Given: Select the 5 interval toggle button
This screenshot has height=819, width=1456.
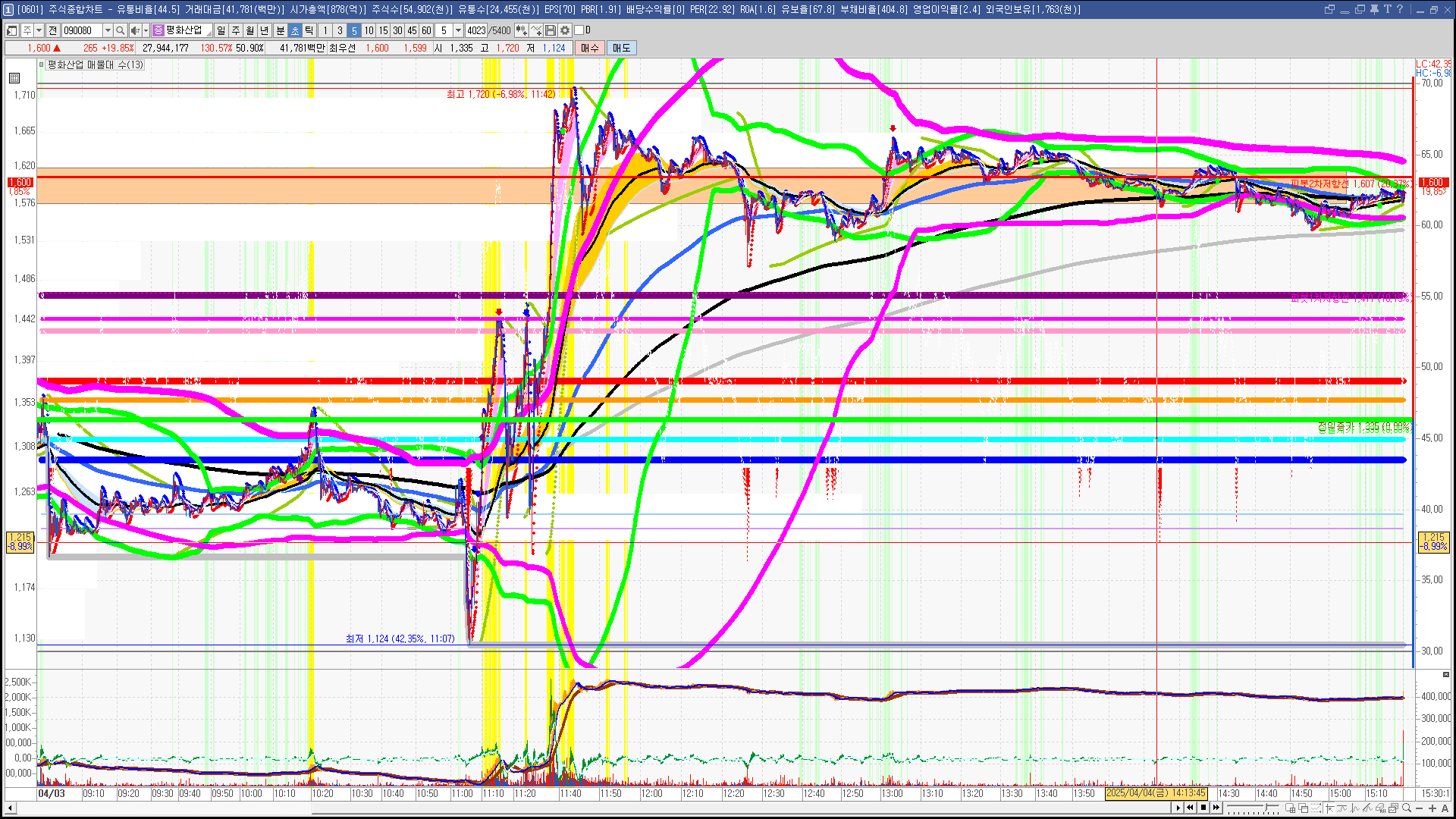Looking at the screenshot, I should tap(354, 30).
